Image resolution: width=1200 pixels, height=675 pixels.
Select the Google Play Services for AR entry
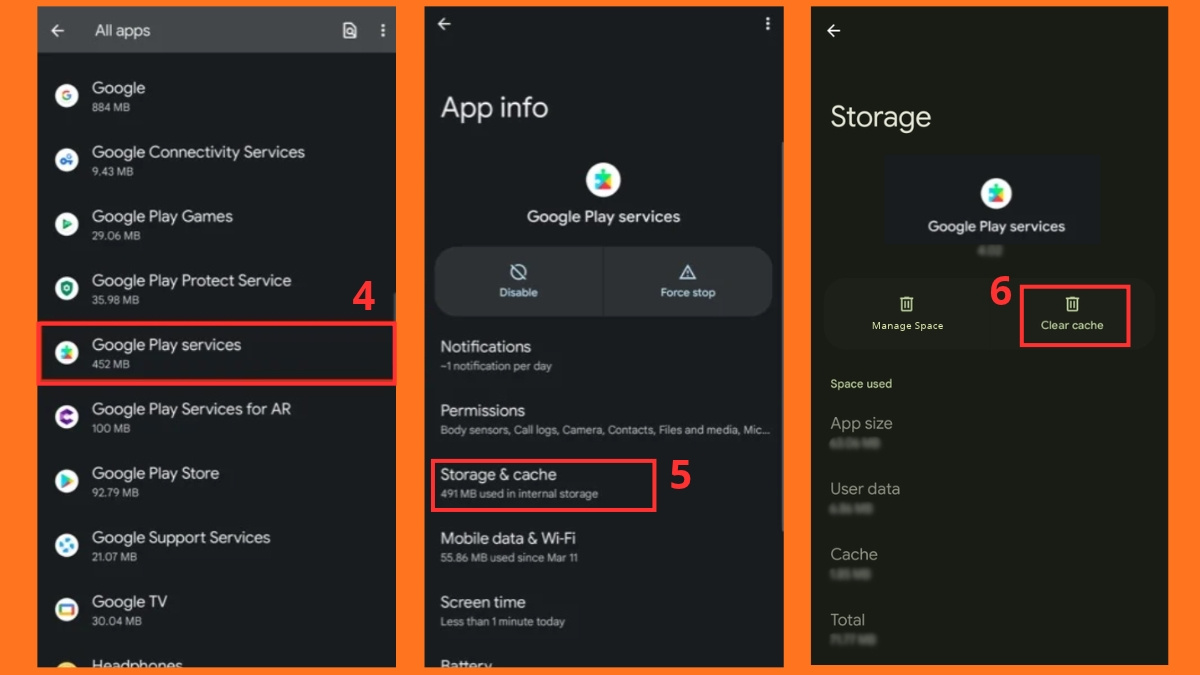click(x=191, y=417)
